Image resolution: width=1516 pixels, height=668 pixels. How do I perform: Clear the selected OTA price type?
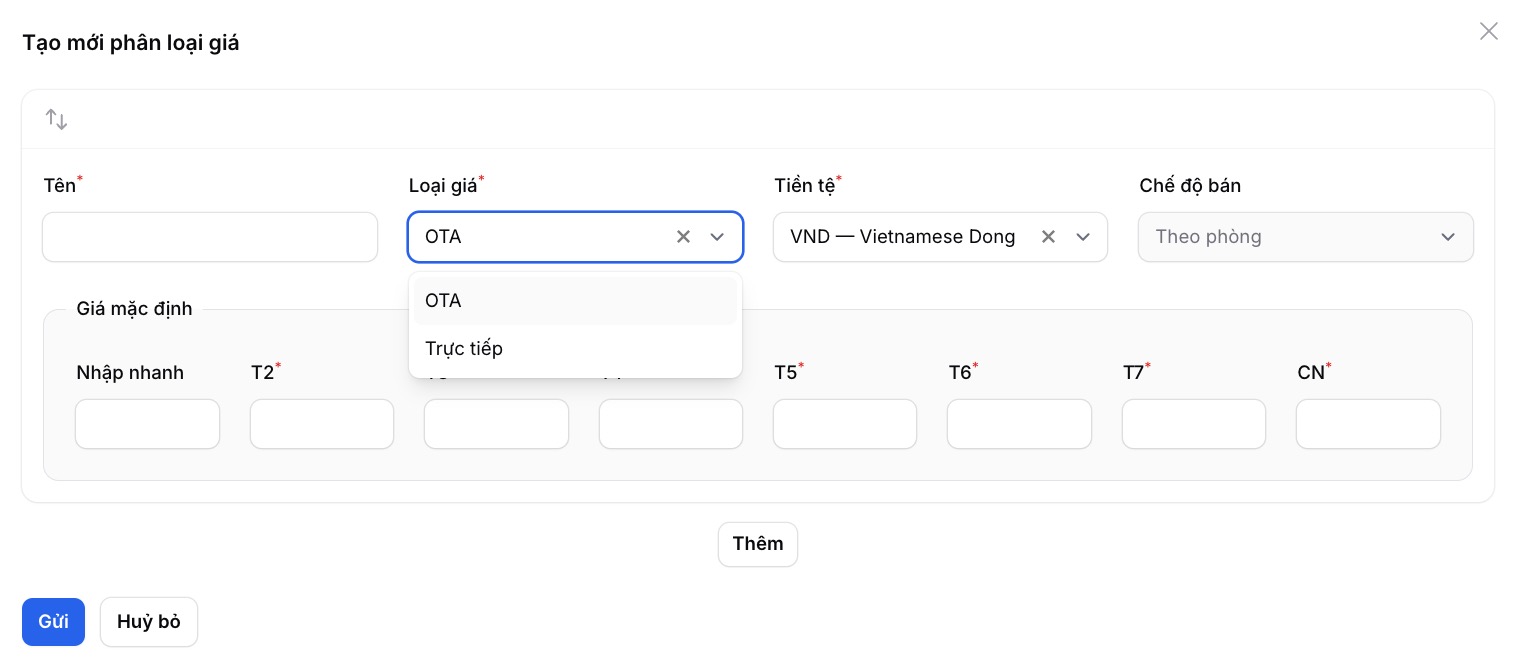point(684,237)
